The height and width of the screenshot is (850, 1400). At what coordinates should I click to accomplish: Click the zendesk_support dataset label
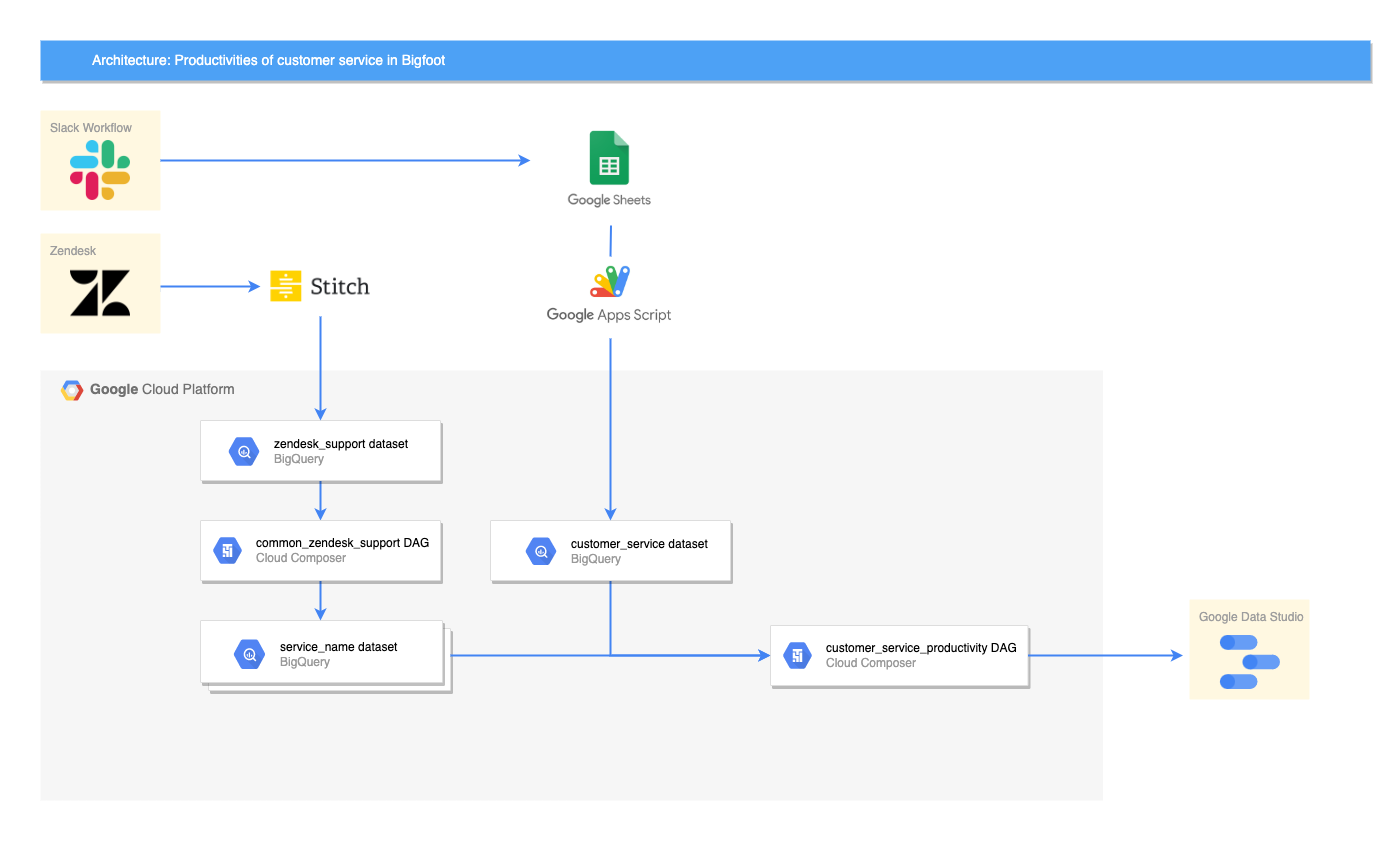[340, 444]
